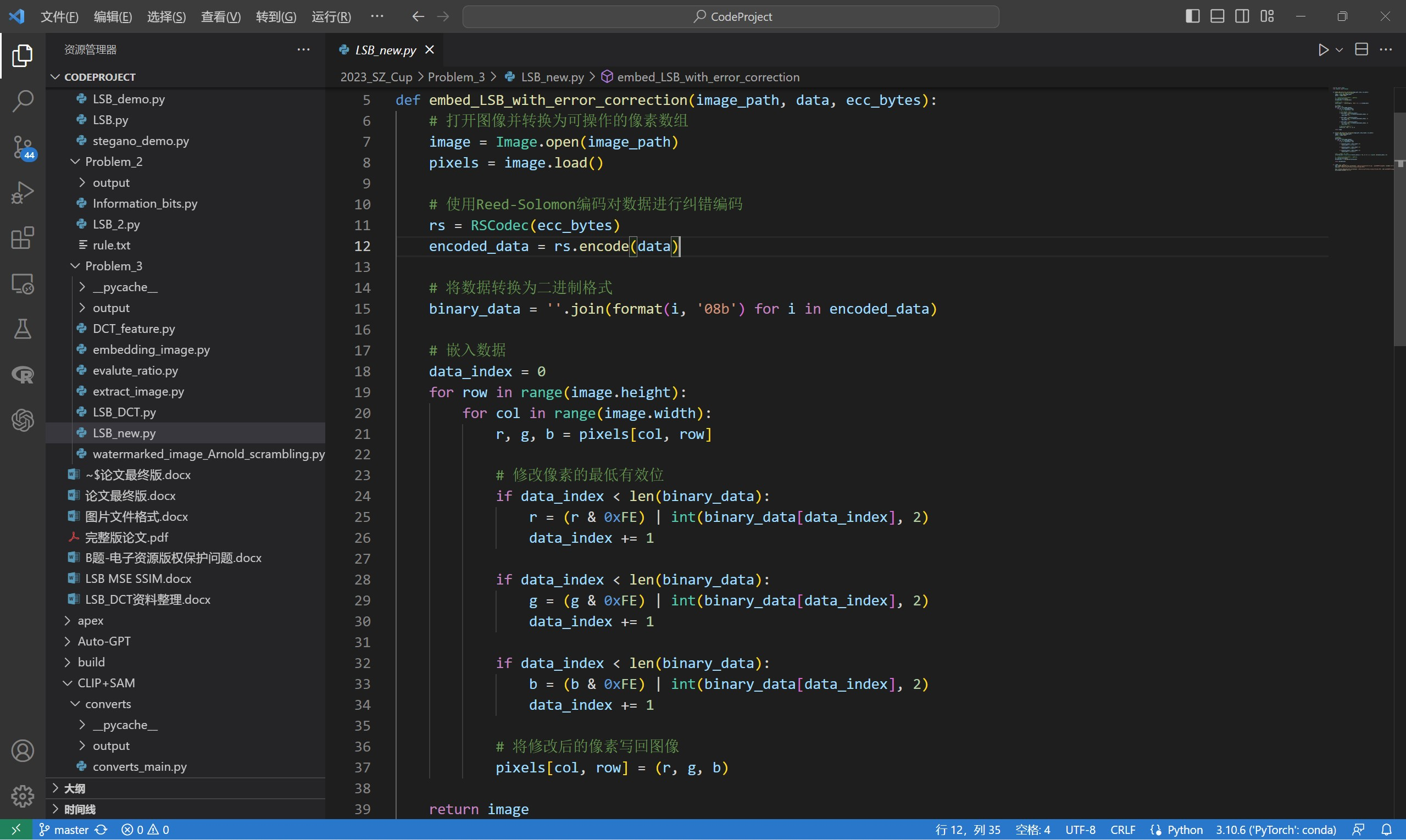Change the CRLF line ending setting
This screenshot has width=1406, height=840.
click(x=1122, y=830)
